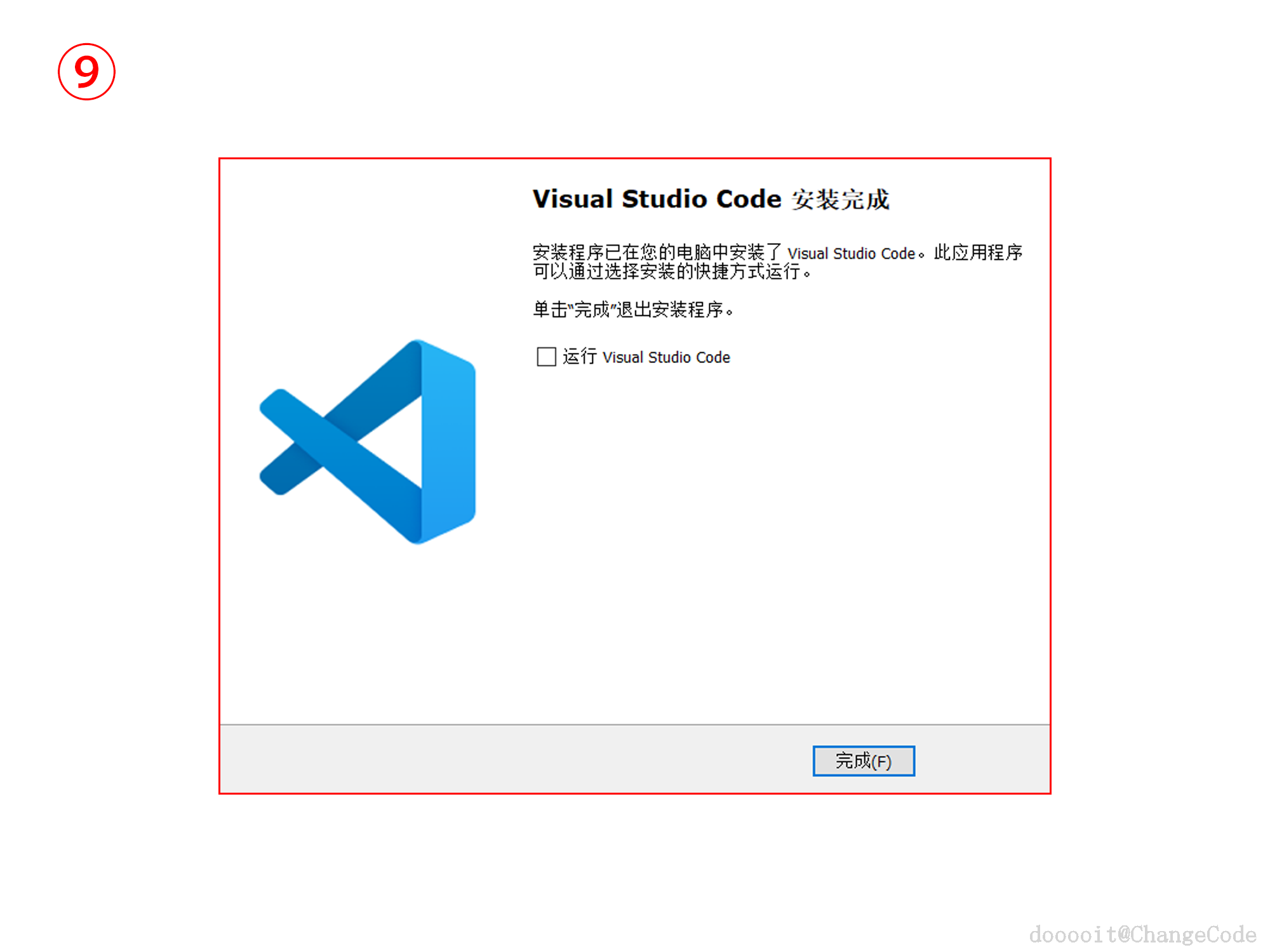Click the Visual Studio Code 安装完成 heading
The height and width of the screenshot is (952, 1270).
(x=711, y=199)
